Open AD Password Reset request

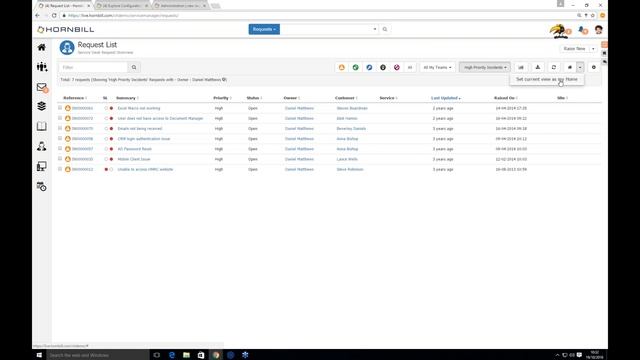[135, 149]
